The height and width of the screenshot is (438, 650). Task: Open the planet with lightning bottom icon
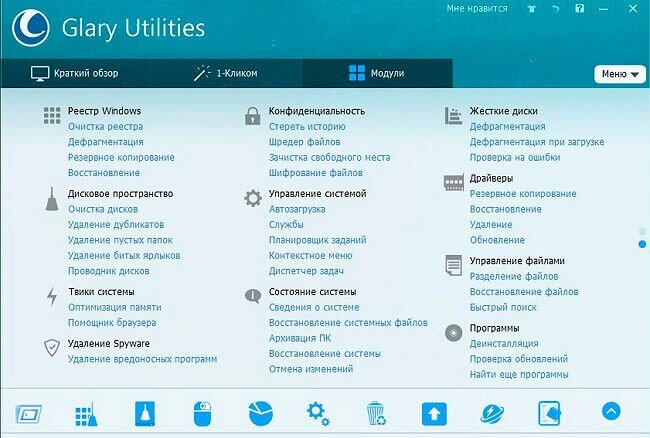492,414
